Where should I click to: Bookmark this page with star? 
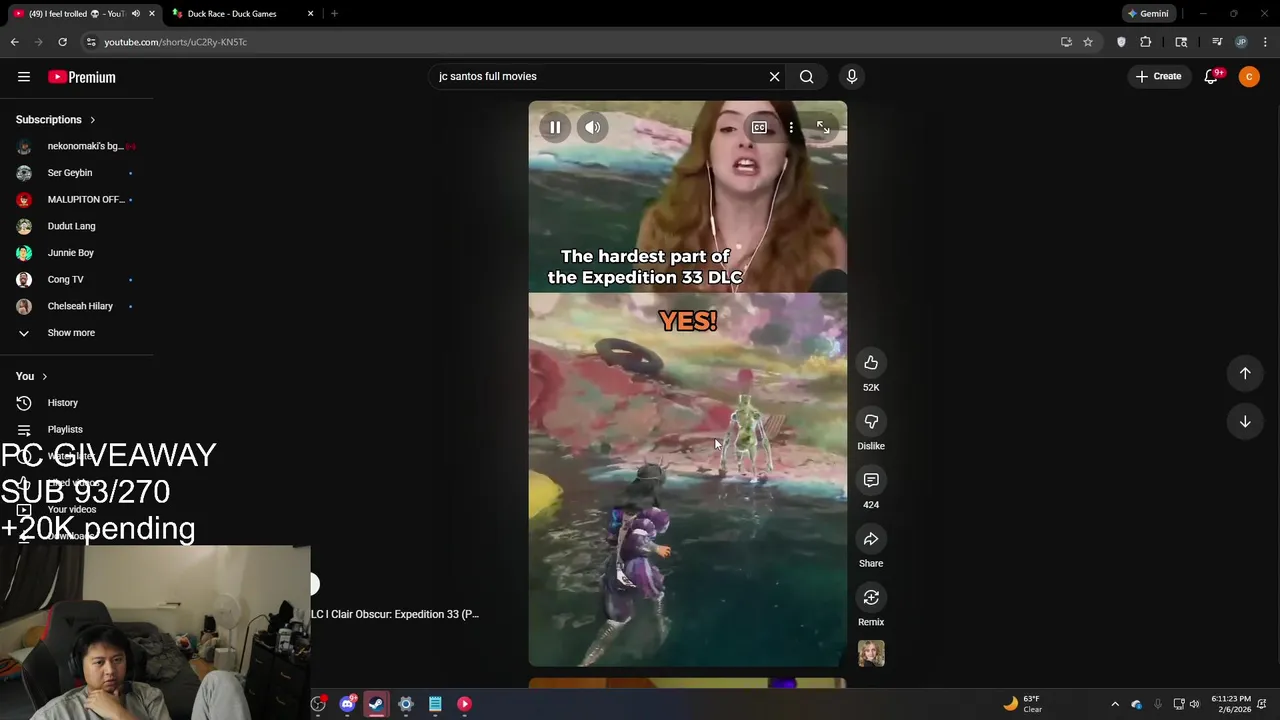1088,42
